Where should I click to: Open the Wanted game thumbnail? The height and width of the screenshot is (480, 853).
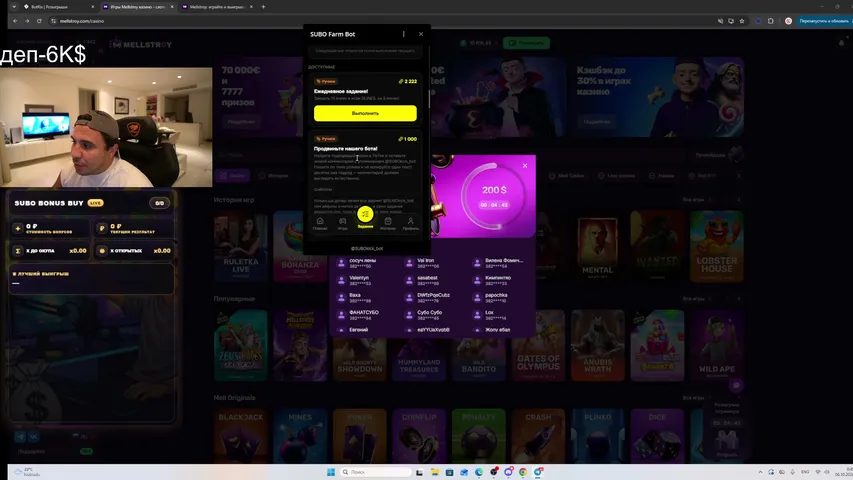click(x=657, y=247)
